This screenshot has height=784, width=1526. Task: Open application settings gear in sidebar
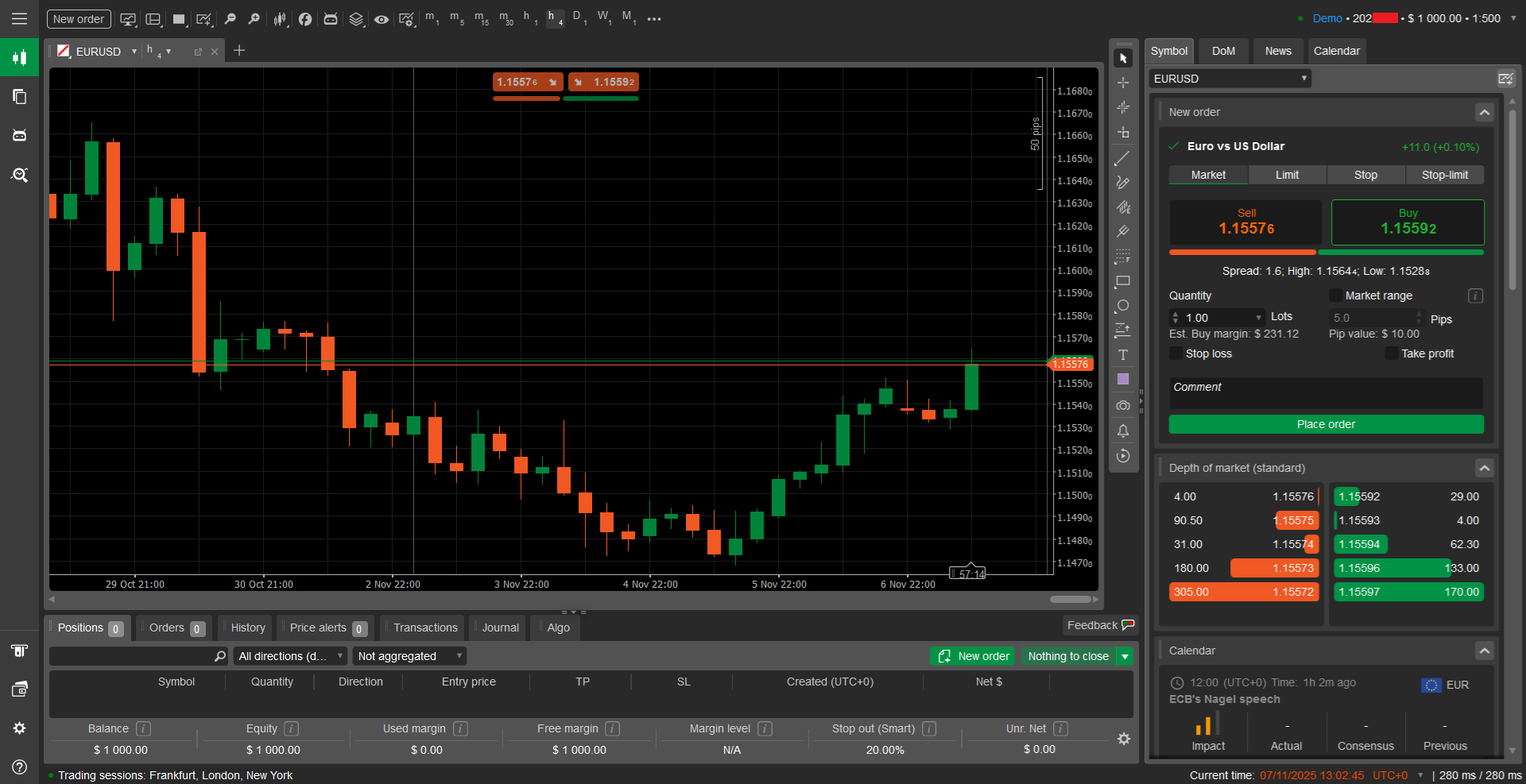19,728
